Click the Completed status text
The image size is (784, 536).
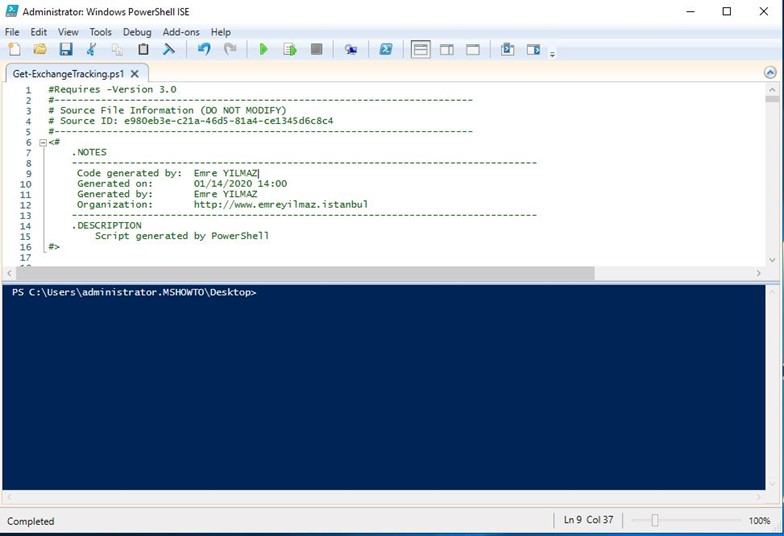(x=30, y=521)
